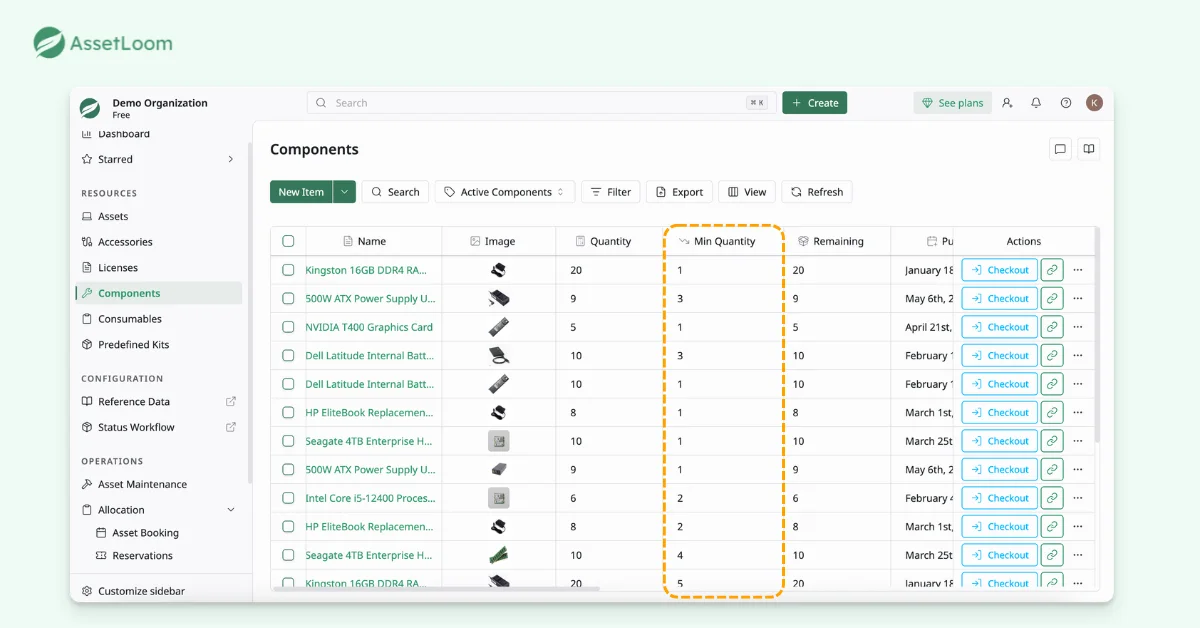Open the help question mark icon
Image resolution: width=1200 pixels, height=628 pixels.
click(x=1066, y=103)
